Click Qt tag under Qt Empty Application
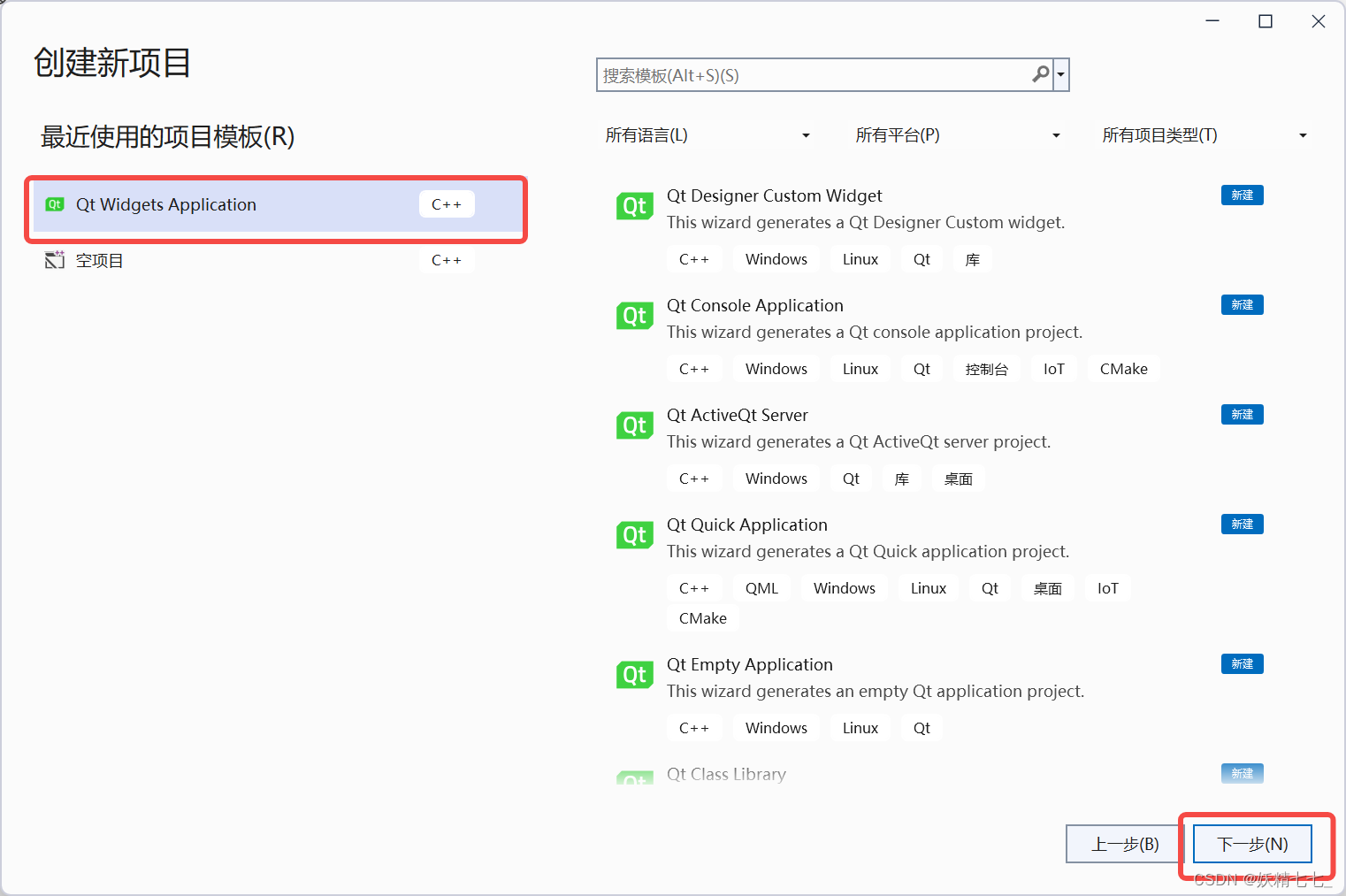The image size is (1346, 896). pyautogui.click(x=922, y=728)
